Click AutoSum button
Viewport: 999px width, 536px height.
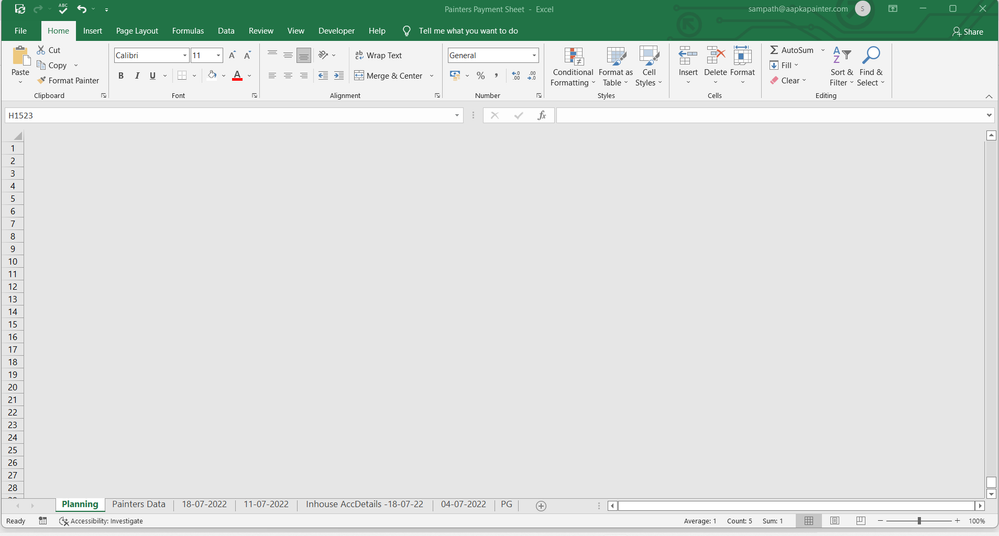(791, 50)
